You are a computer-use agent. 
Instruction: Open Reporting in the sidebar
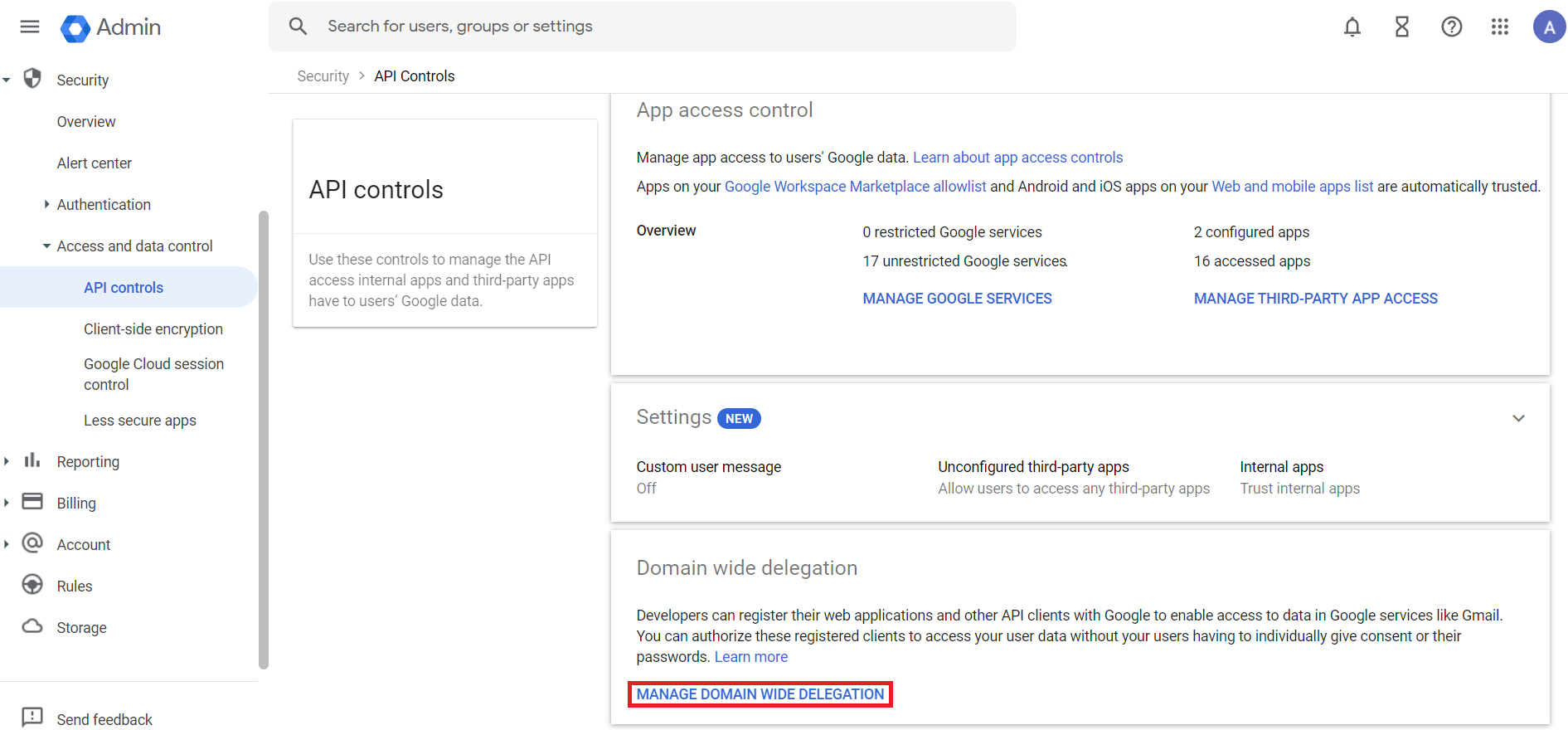pos(88,462)
